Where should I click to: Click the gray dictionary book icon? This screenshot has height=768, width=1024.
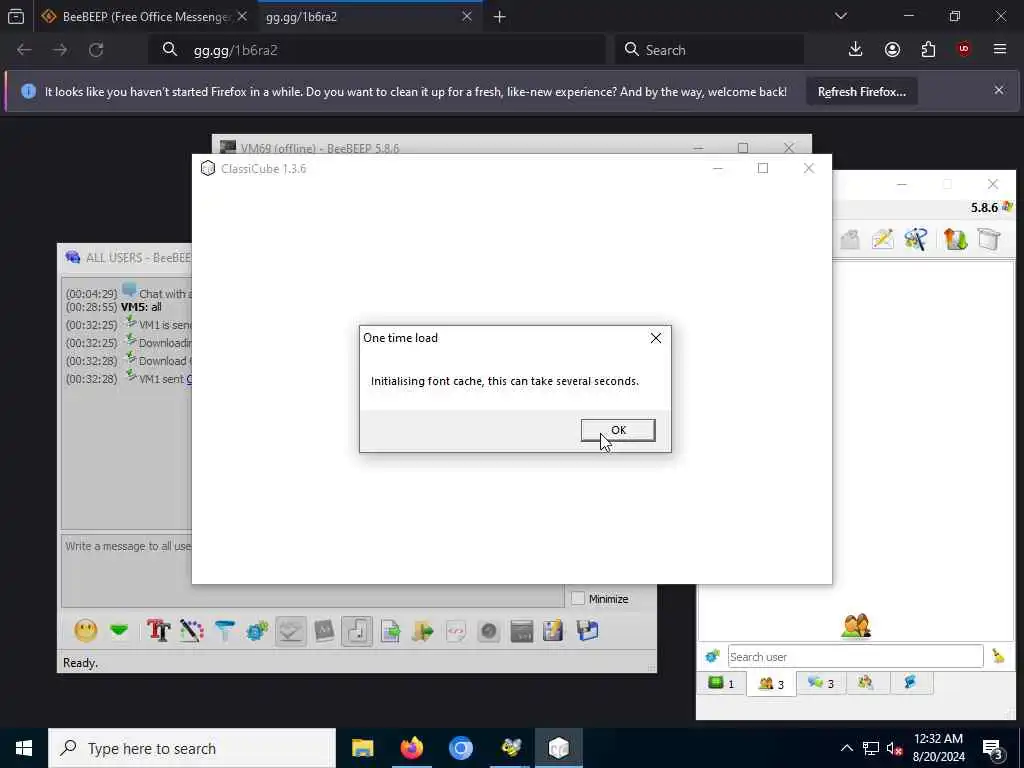point(324,631)
